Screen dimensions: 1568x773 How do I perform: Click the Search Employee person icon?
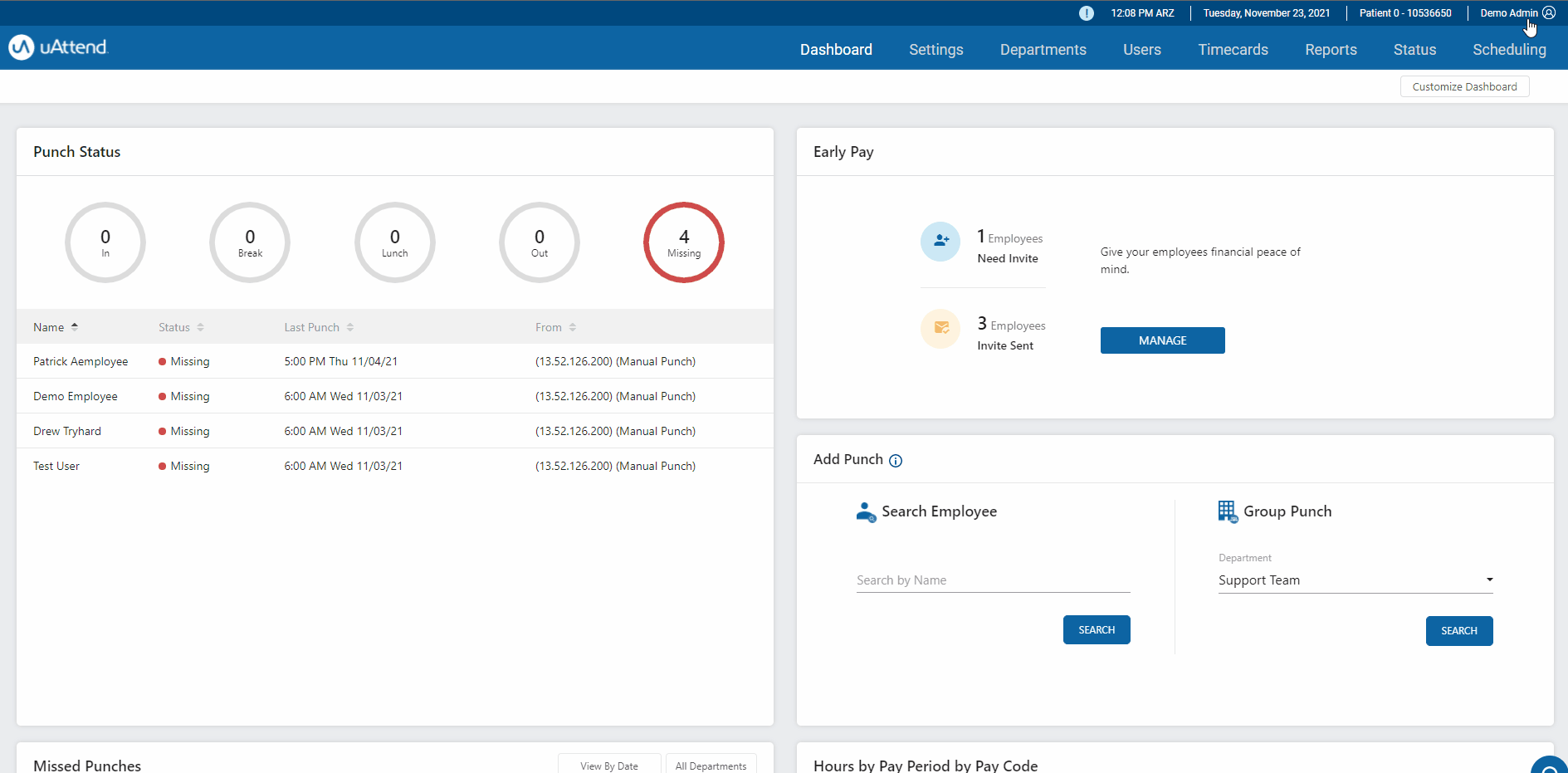pyautogui.click(x=866, y=512)
